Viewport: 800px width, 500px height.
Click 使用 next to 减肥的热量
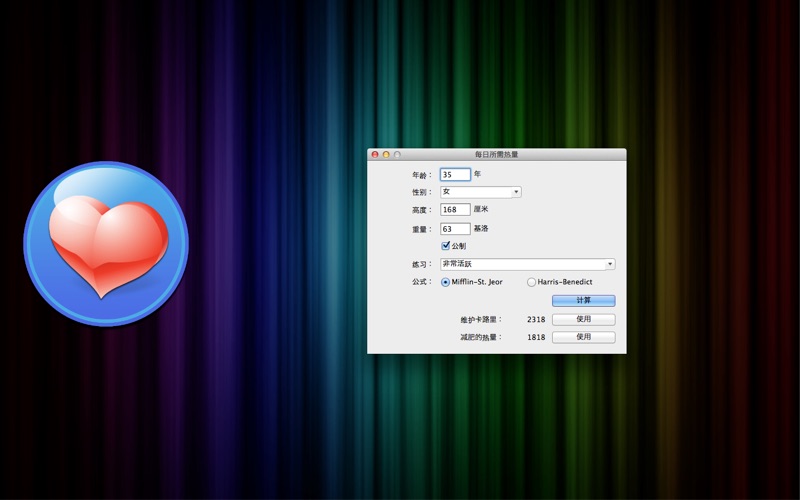tap(583, 337)
